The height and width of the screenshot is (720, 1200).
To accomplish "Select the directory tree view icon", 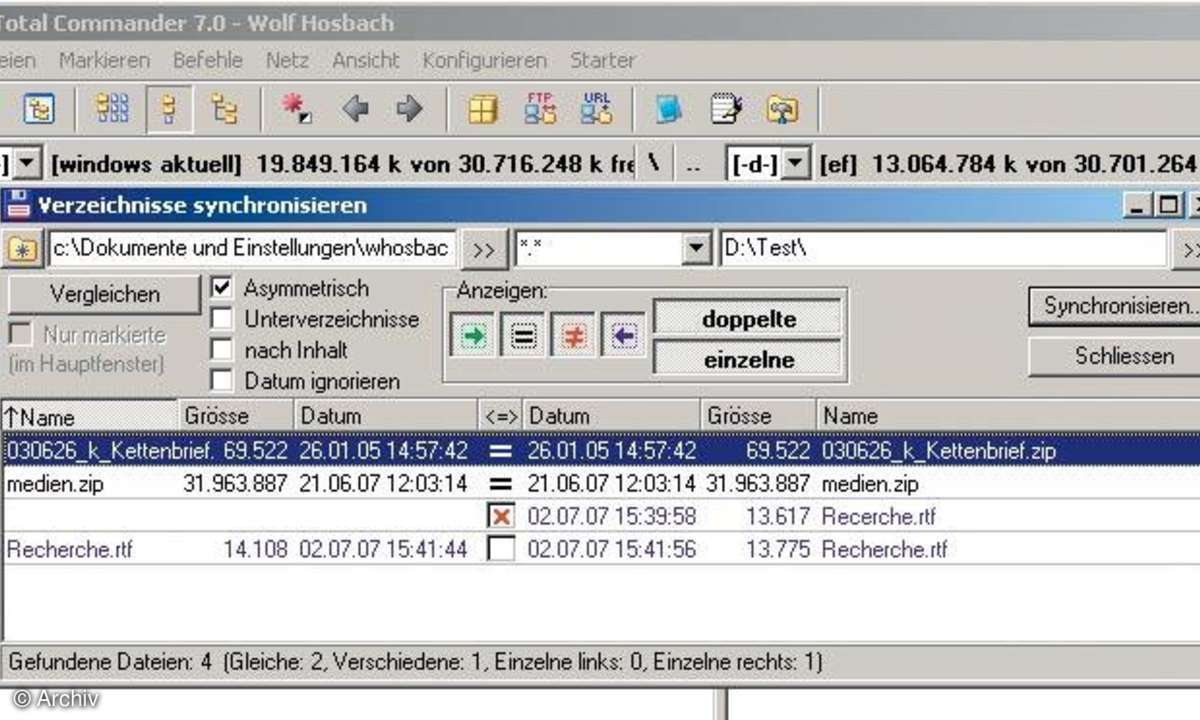I will [224, 109].
